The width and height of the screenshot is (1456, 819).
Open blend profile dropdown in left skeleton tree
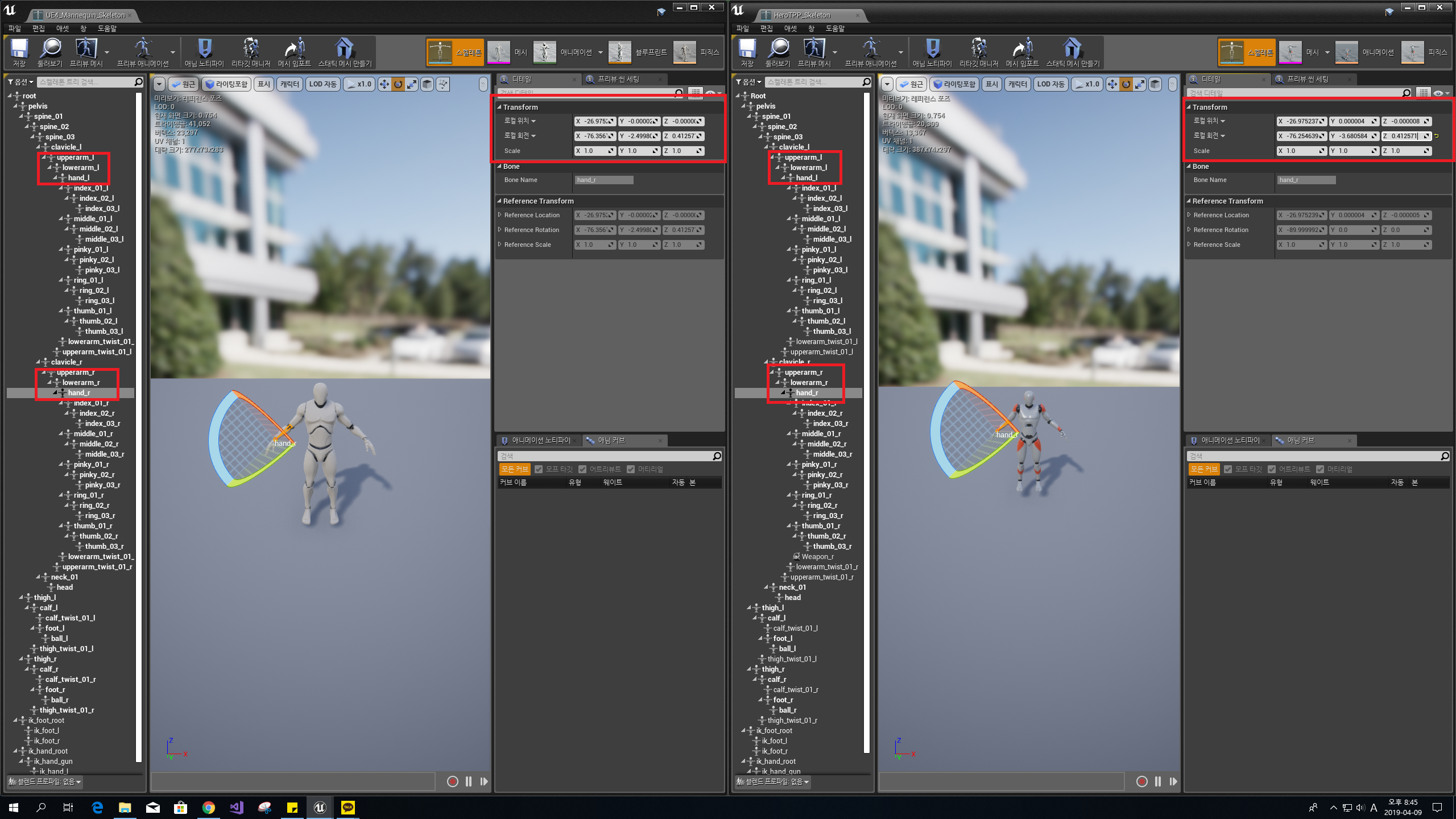45,781
